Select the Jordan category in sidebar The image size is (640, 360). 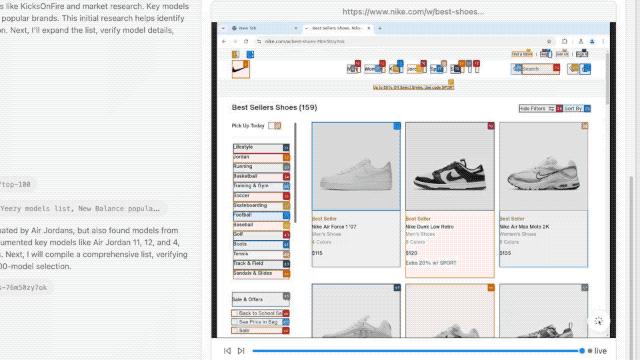[x=261, y=157]
